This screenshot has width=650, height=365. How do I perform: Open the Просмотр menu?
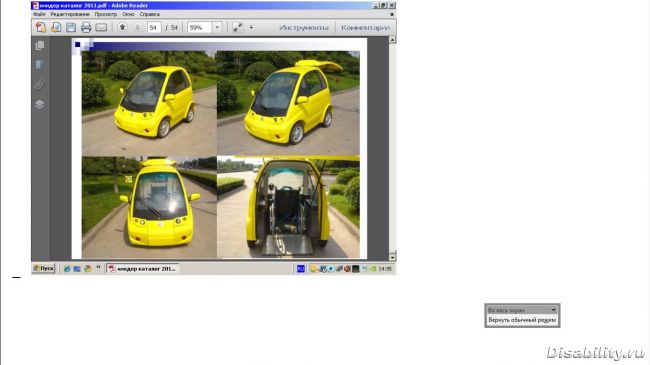(x=106, y=14)
